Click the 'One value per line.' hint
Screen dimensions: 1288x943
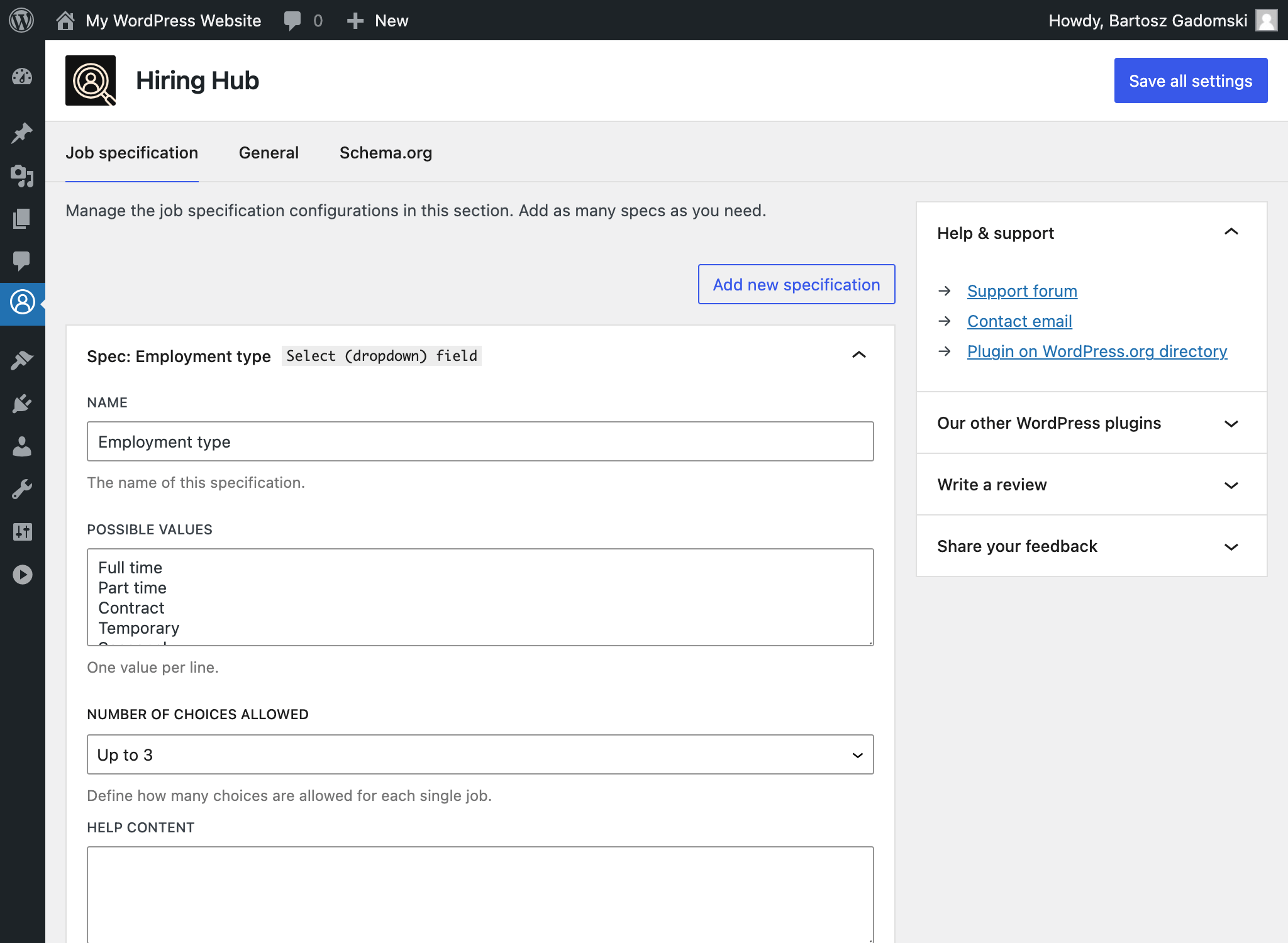tap(153, 668)
